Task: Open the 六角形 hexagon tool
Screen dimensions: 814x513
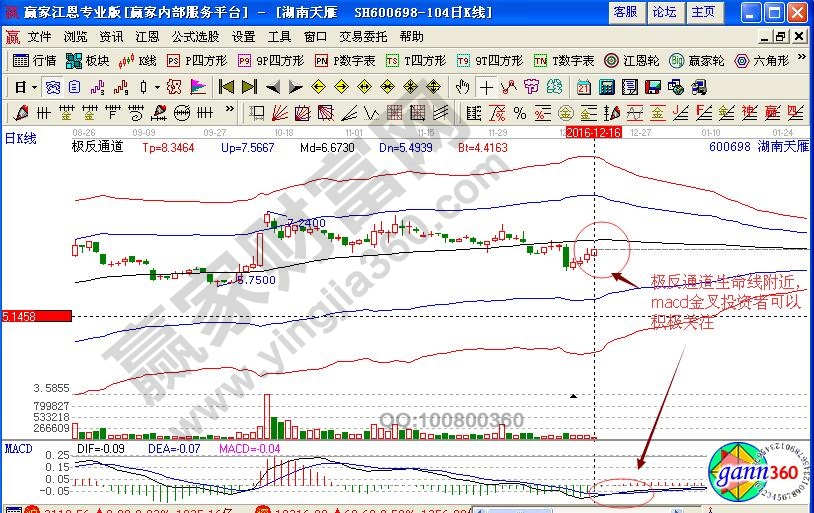Action: [766, 60]
